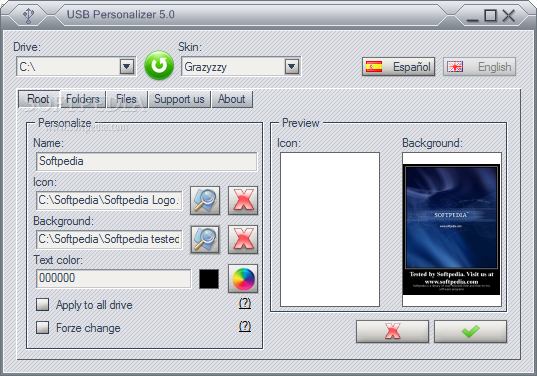Screen dimensions: 537x376
Task: Enable the Apply to all drive checkbox
Action: coord(42,304)
